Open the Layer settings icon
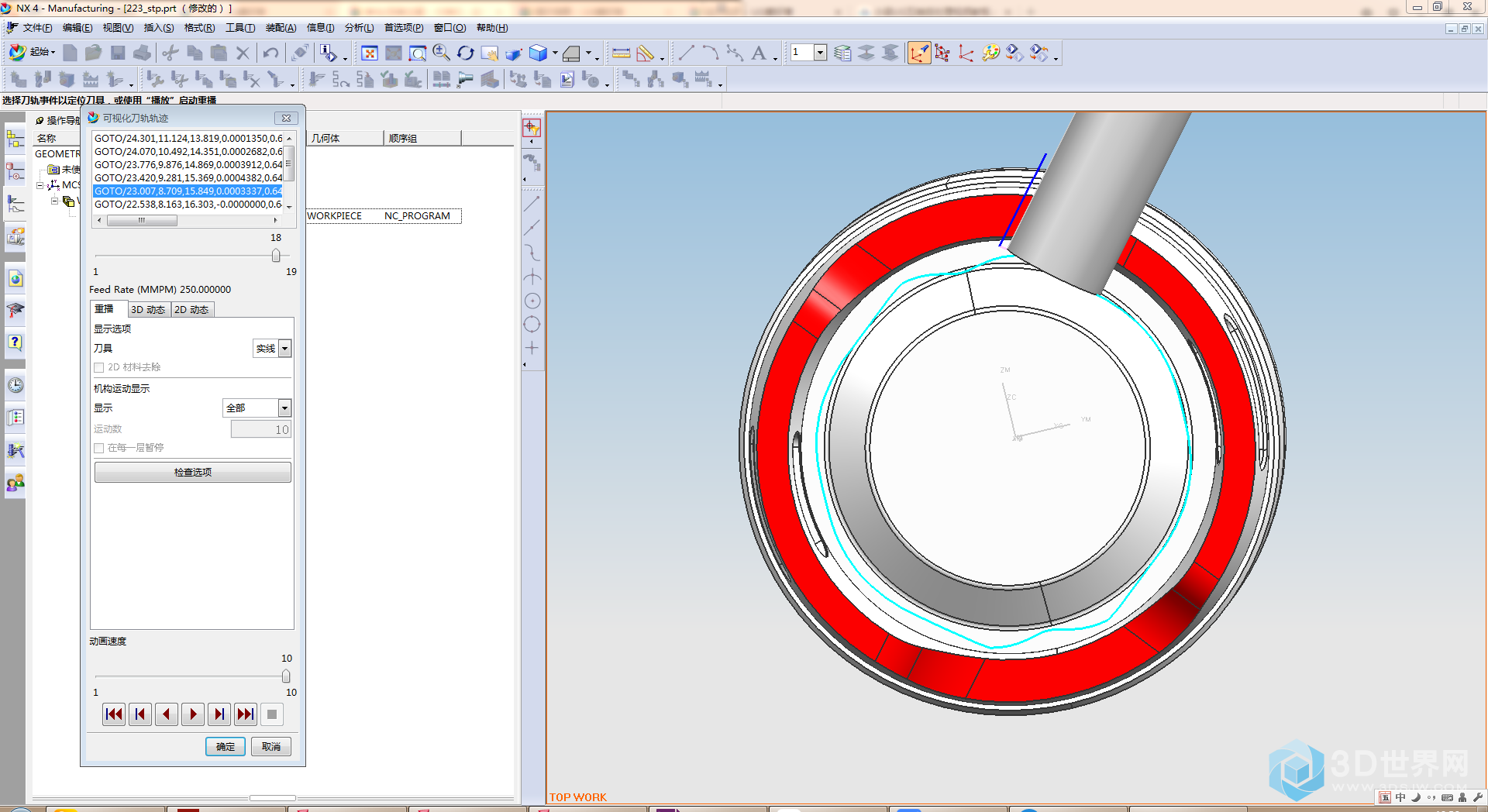Viewport: 1488px width, 812px height. click(842, 53)
